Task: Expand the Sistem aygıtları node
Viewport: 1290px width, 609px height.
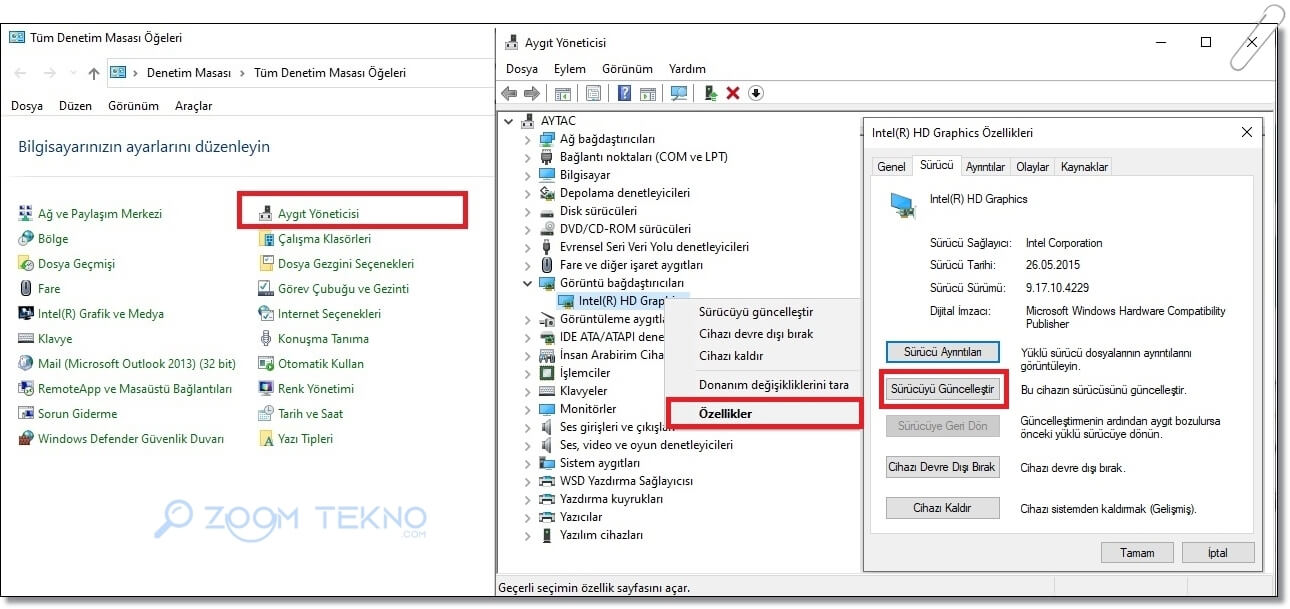Action: pos(528,463)
